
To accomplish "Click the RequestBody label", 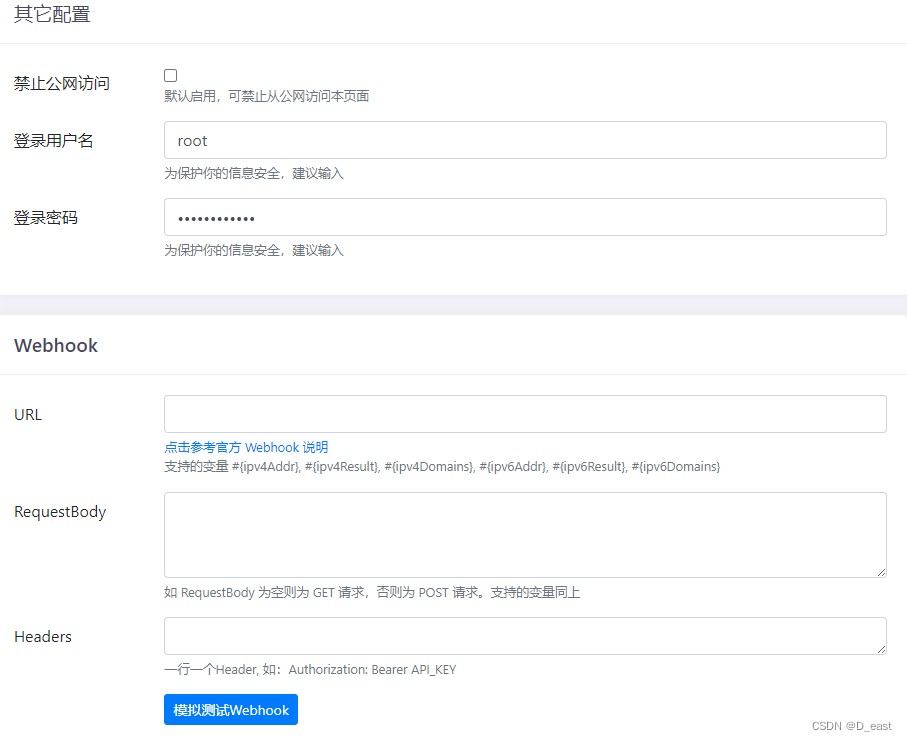I will click(x=60, y=512).
